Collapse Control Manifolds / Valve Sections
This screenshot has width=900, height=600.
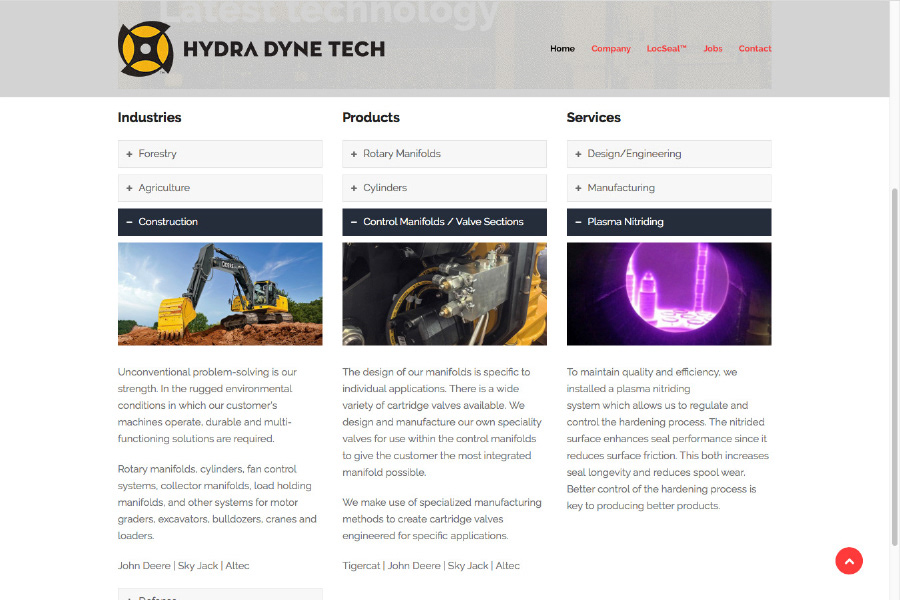click(x=444, y=222)
